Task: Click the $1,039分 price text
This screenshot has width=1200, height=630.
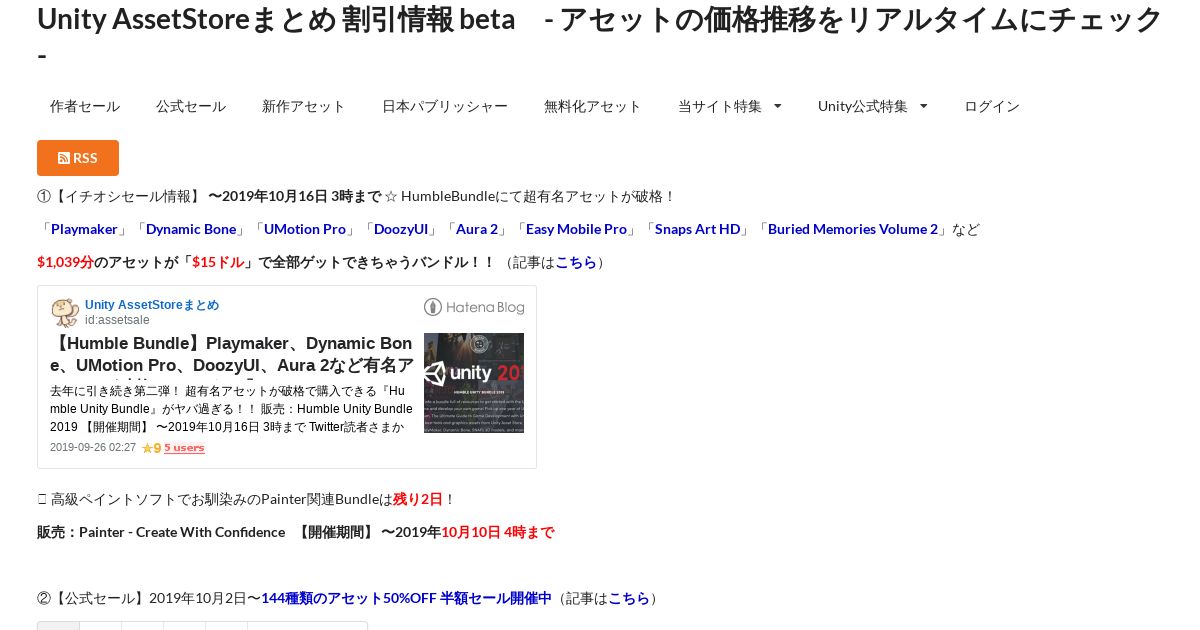Action: click(x=65, y=262)
